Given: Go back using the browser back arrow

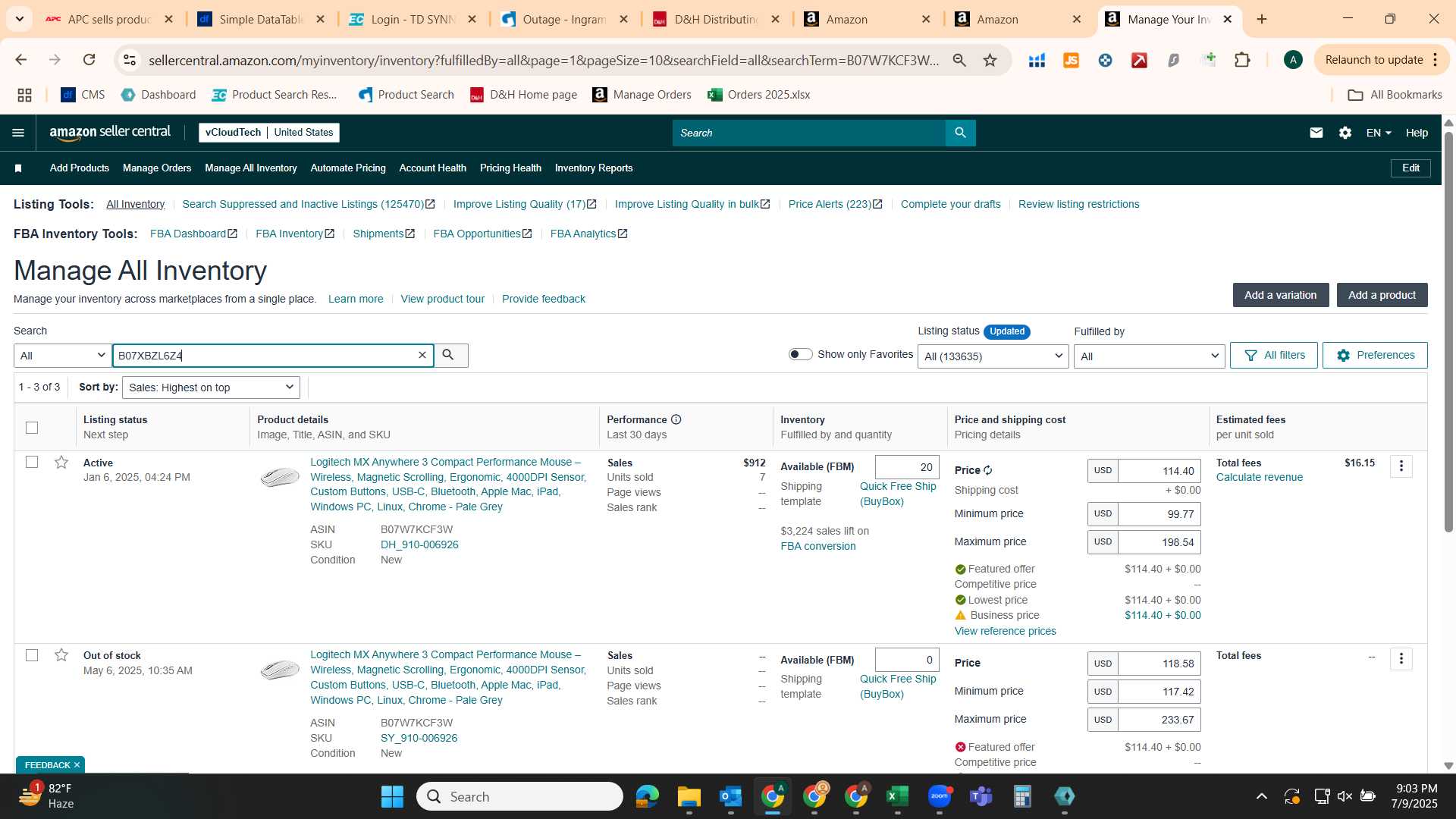Looking at the screenshot, I should [x=21, y=60].
